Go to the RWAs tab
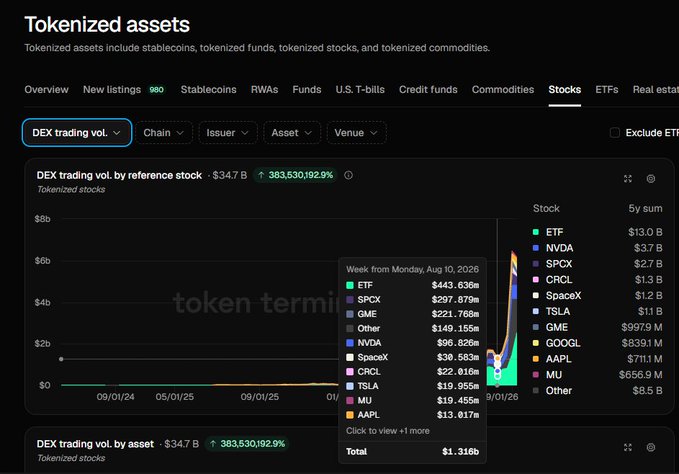 (264, 90)
